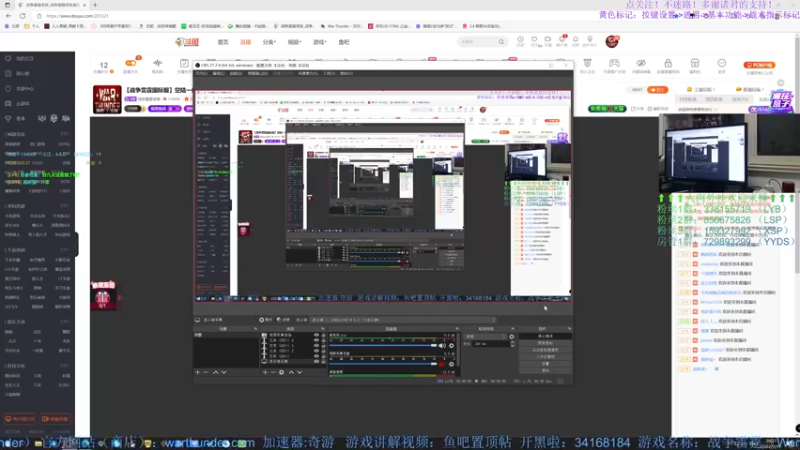
Task: Open source properties gear in Sources panel
Action: pos(282,372)
